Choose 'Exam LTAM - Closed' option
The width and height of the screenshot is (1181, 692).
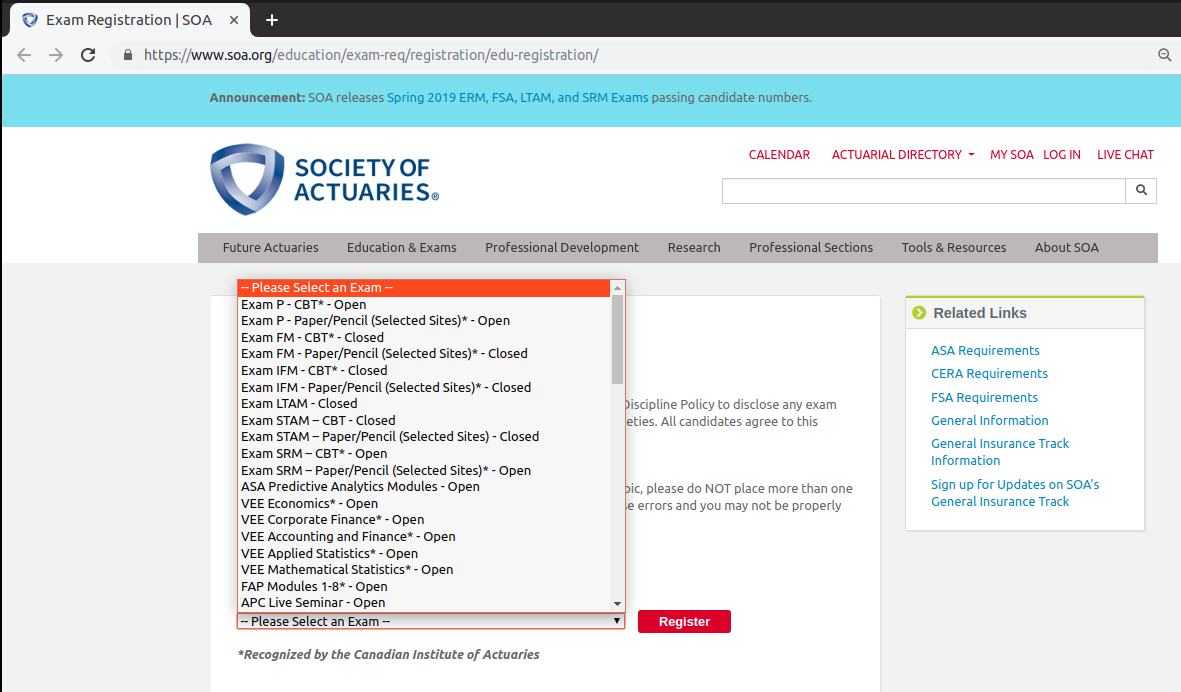coord(424,404)
